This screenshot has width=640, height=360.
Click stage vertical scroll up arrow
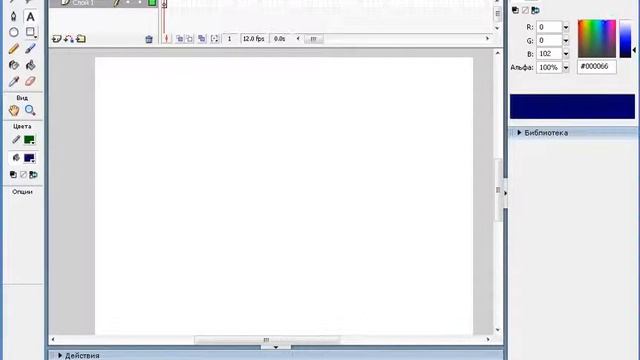pos(498,53)
